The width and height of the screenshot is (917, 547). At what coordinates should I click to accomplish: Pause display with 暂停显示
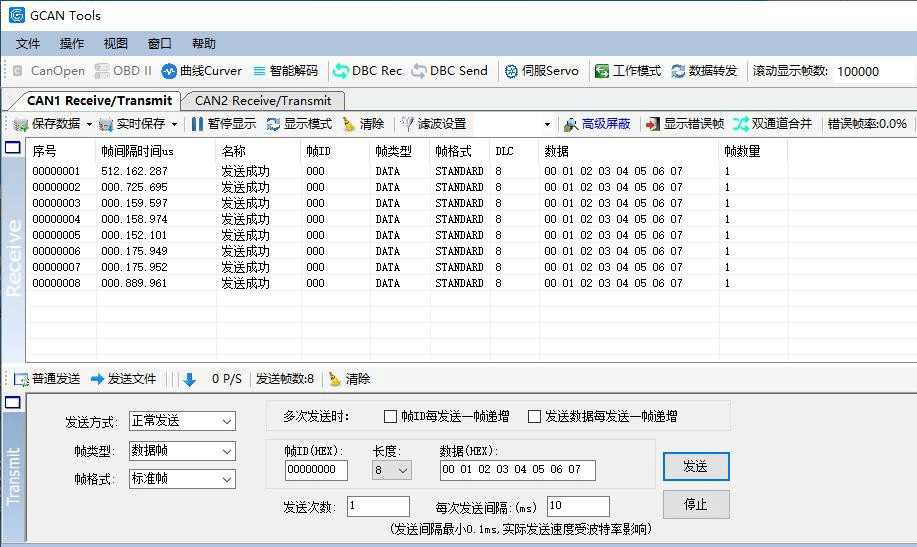click(223, 124)
